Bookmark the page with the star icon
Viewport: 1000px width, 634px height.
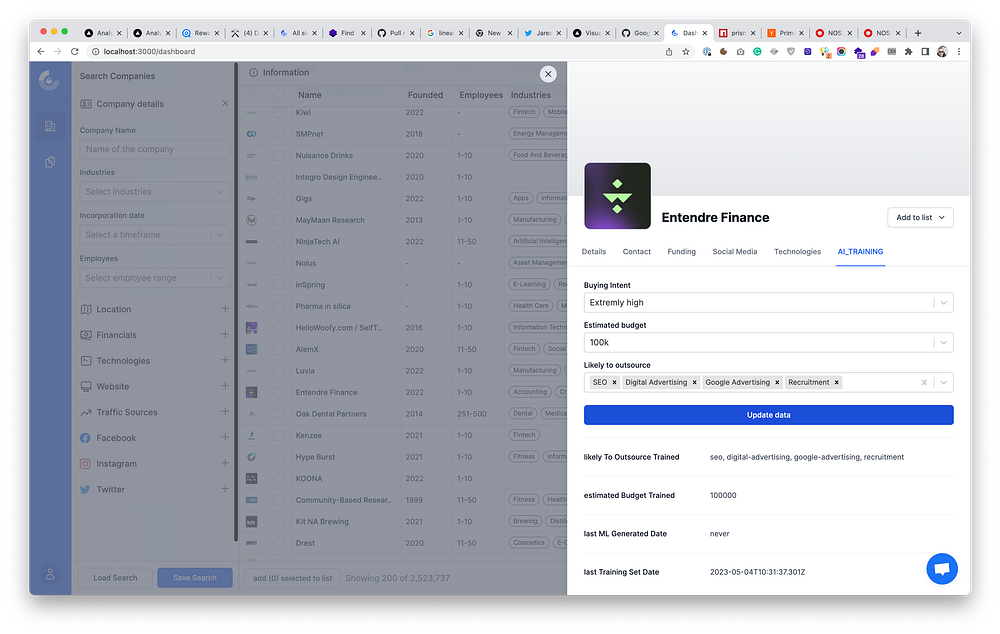[x=686, y=52]
